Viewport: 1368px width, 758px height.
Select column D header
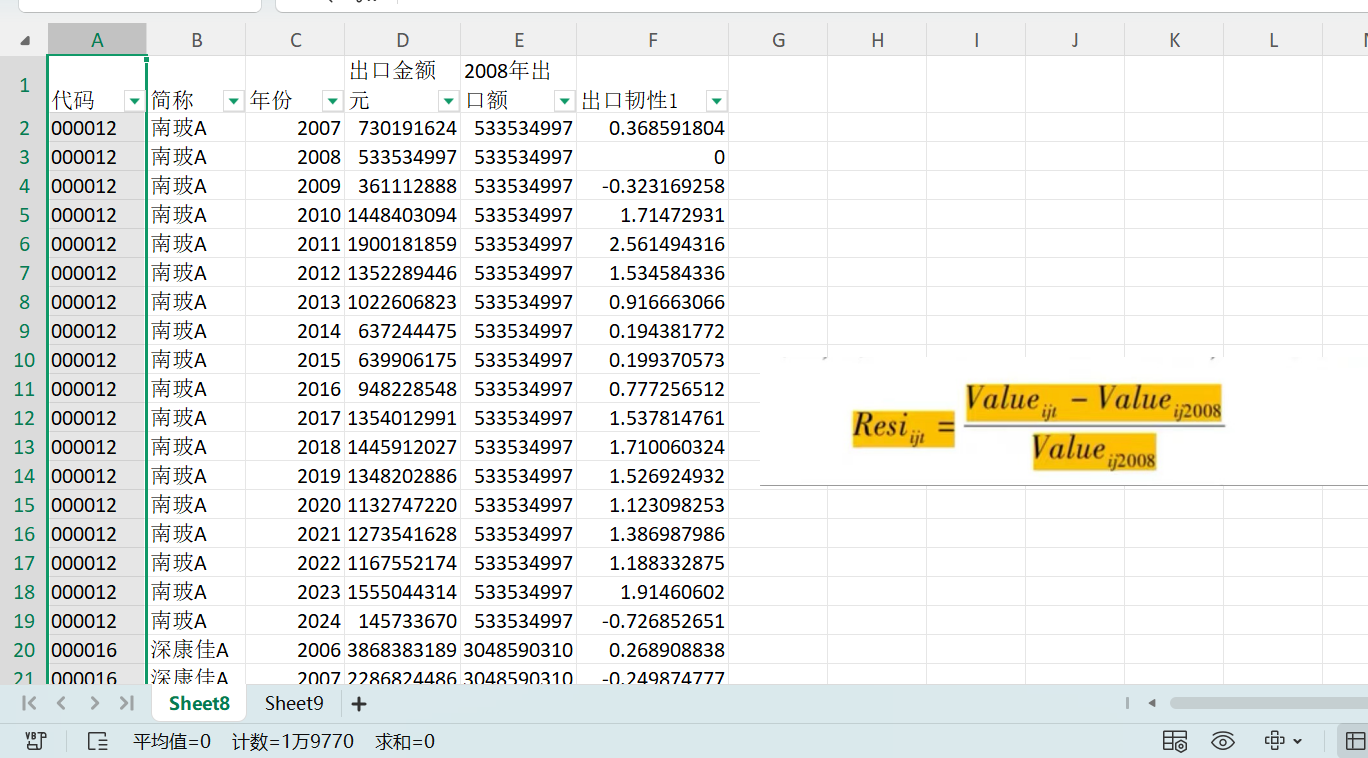(x=402, y=40)
